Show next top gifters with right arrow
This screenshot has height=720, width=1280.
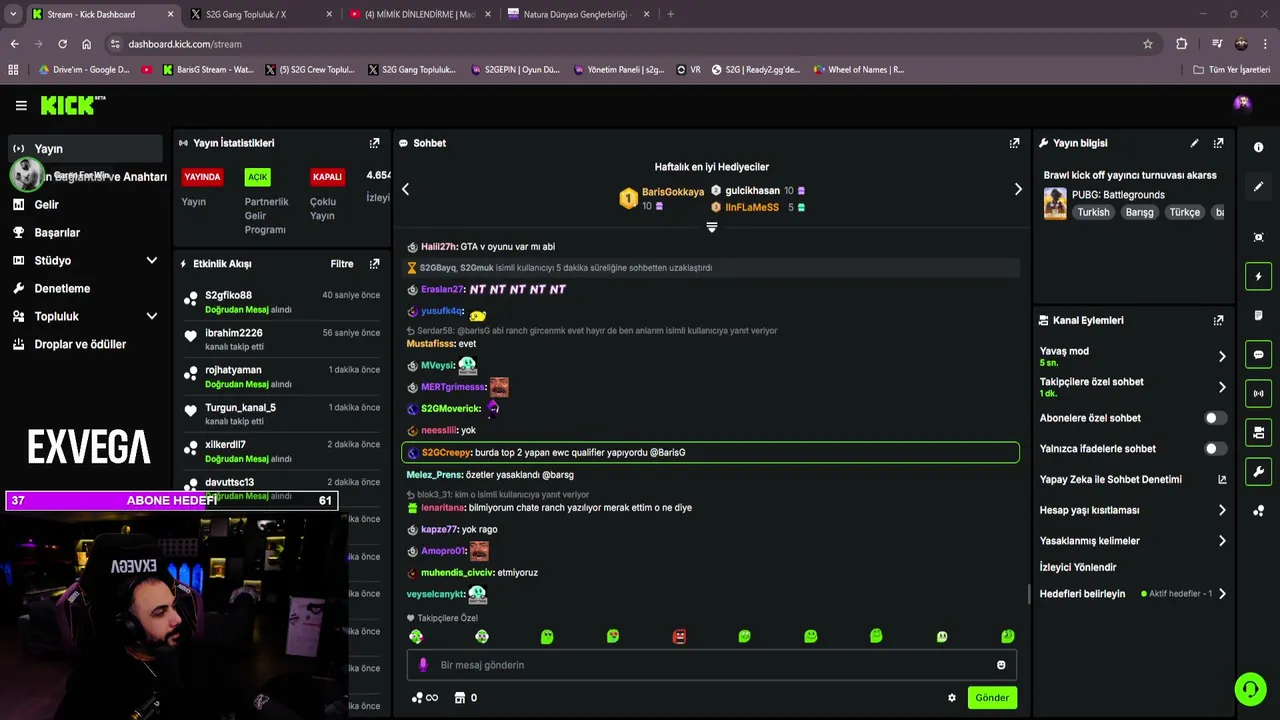click(x=1018, y=189)
